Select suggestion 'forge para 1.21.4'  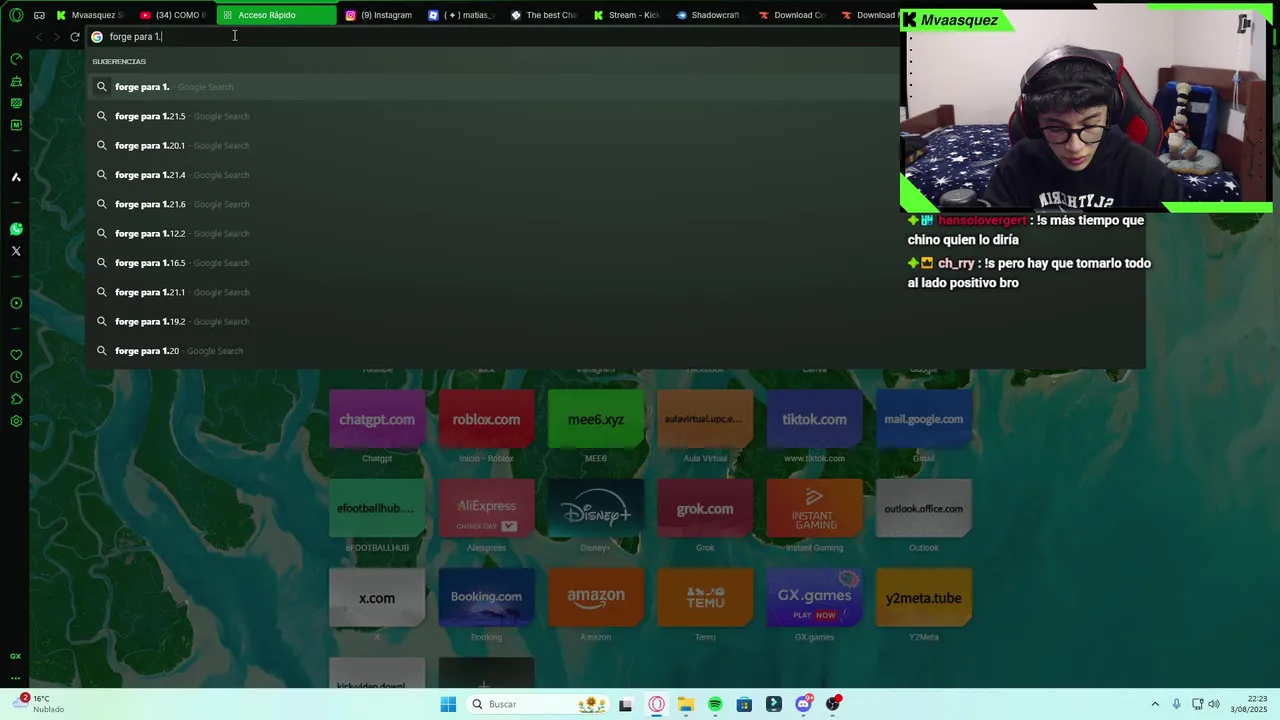[490, 175]
